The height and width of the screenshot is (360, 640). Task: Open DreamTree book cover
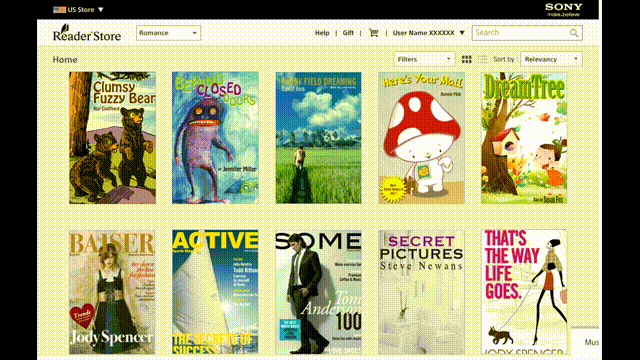click(524, 138)
